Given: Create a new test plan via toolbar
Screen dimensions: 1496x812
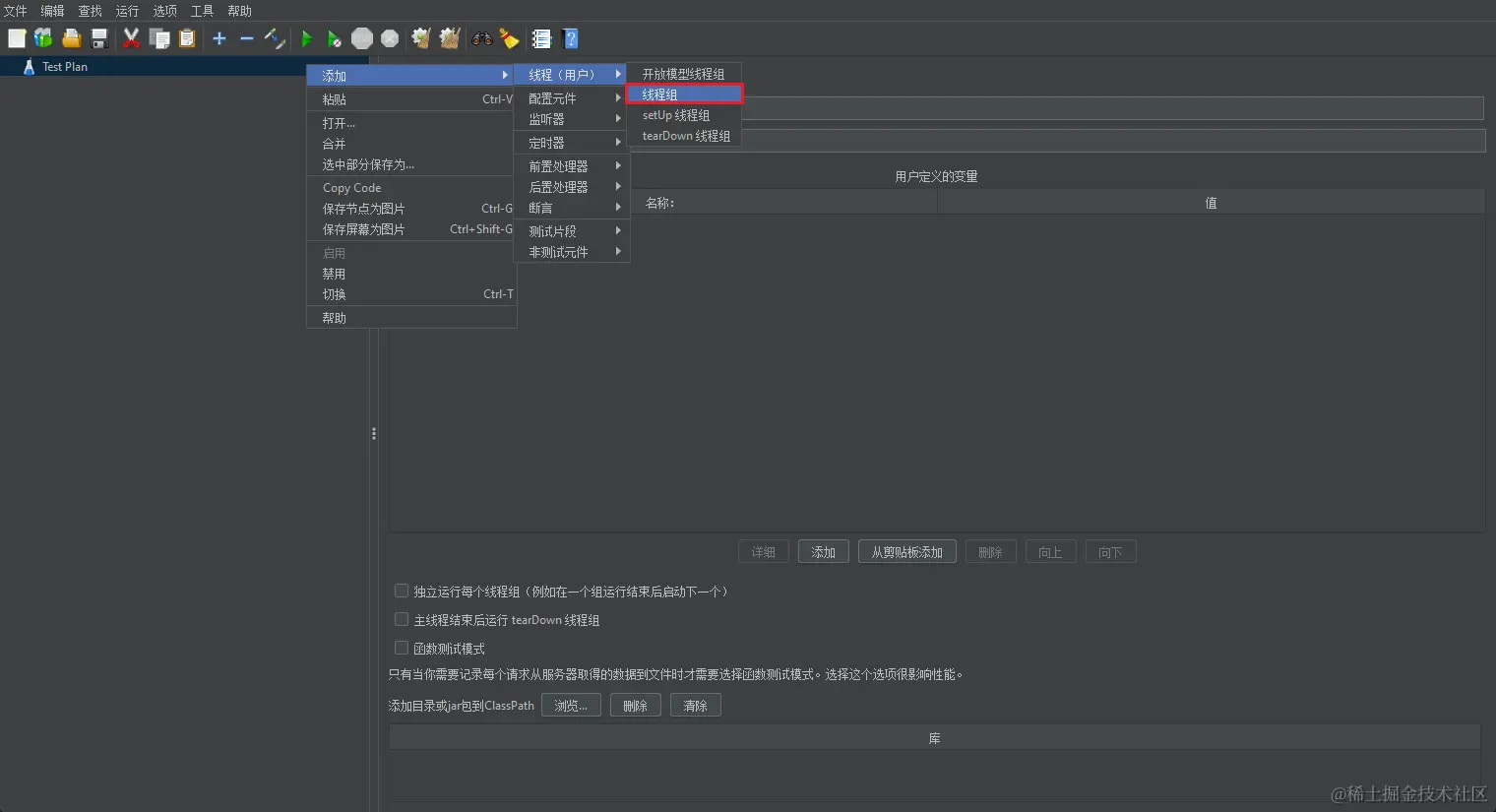Looking at the screenshot, I should click(17, 38).
